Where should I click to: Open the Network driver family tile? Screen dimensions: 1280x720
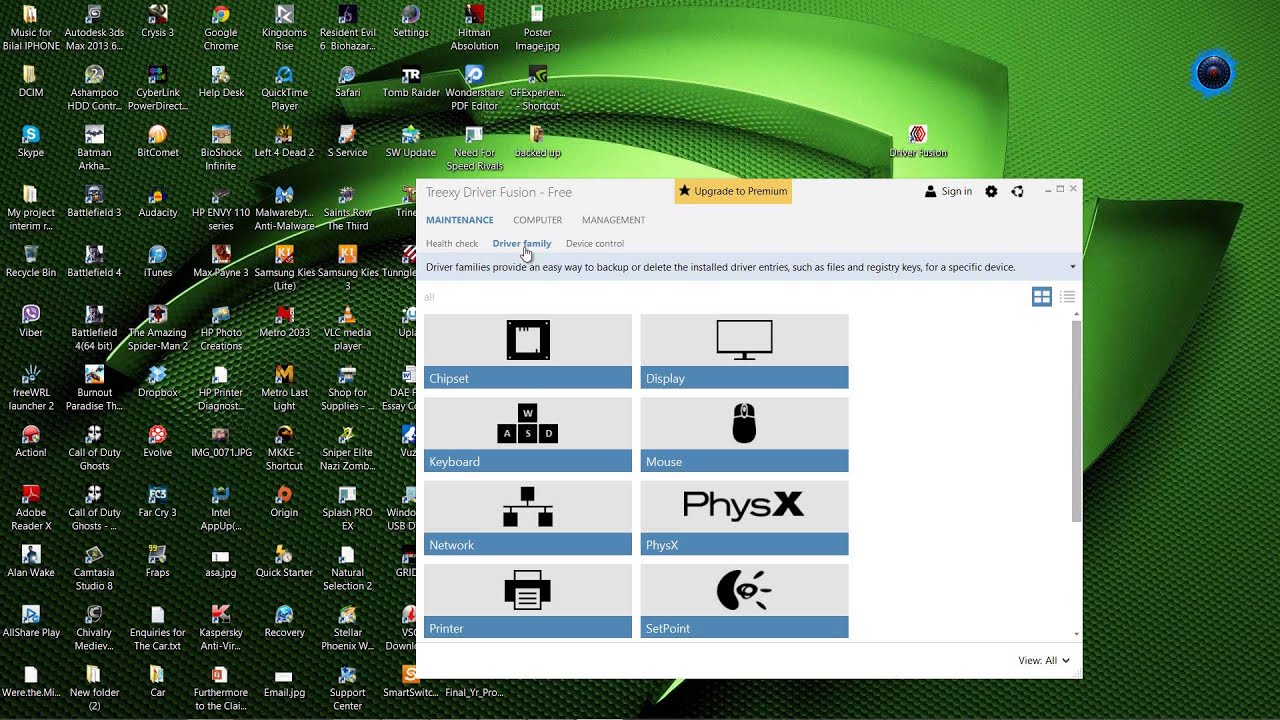pos(528,517)
